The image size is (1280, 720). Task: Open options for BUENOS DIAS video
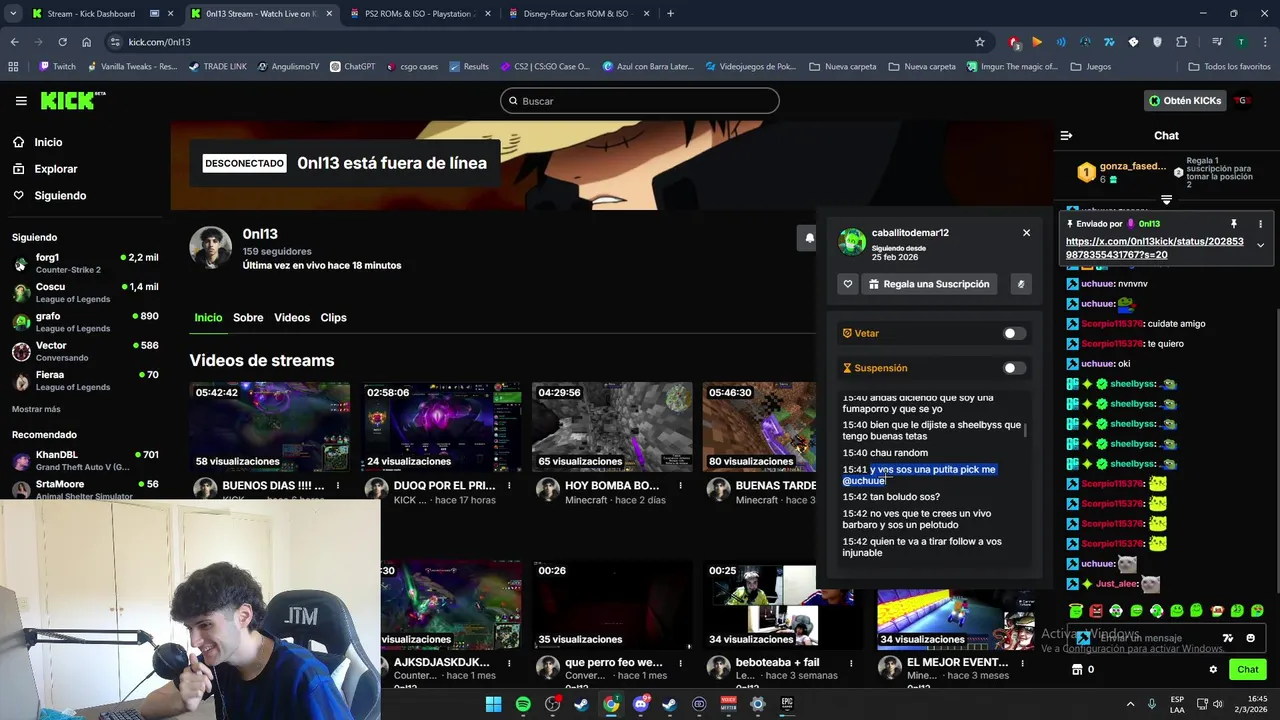(339, 486)
